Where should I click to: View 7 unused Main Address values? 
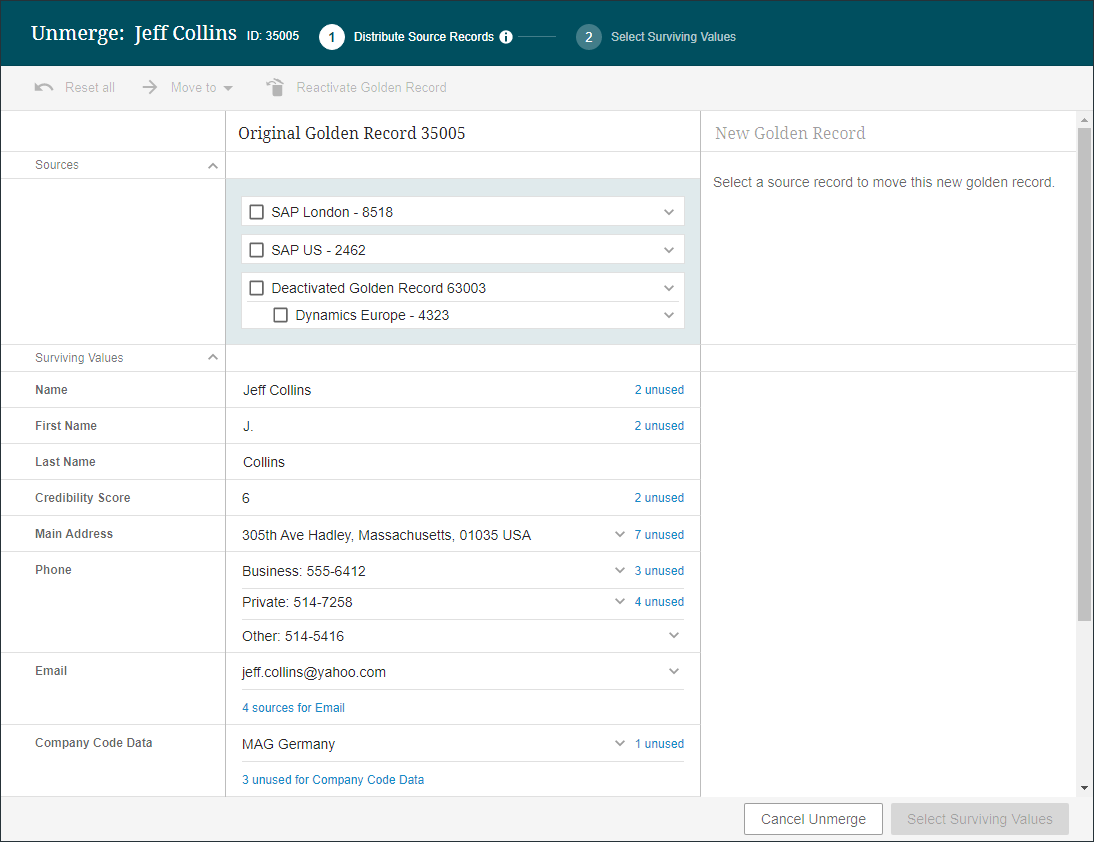[x=659, y=535]
